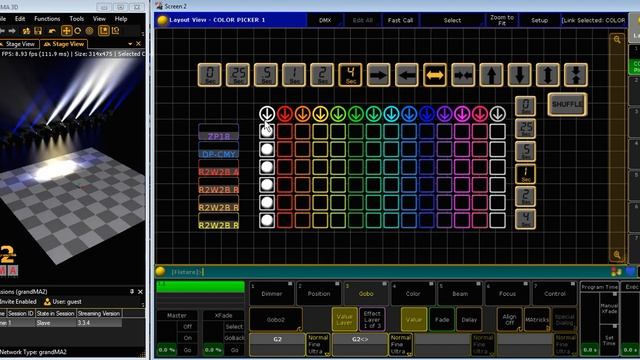Viewport: 640px width, 360px height.
Task: Click the yellow column down-arrow header
Action: (320, 114)
